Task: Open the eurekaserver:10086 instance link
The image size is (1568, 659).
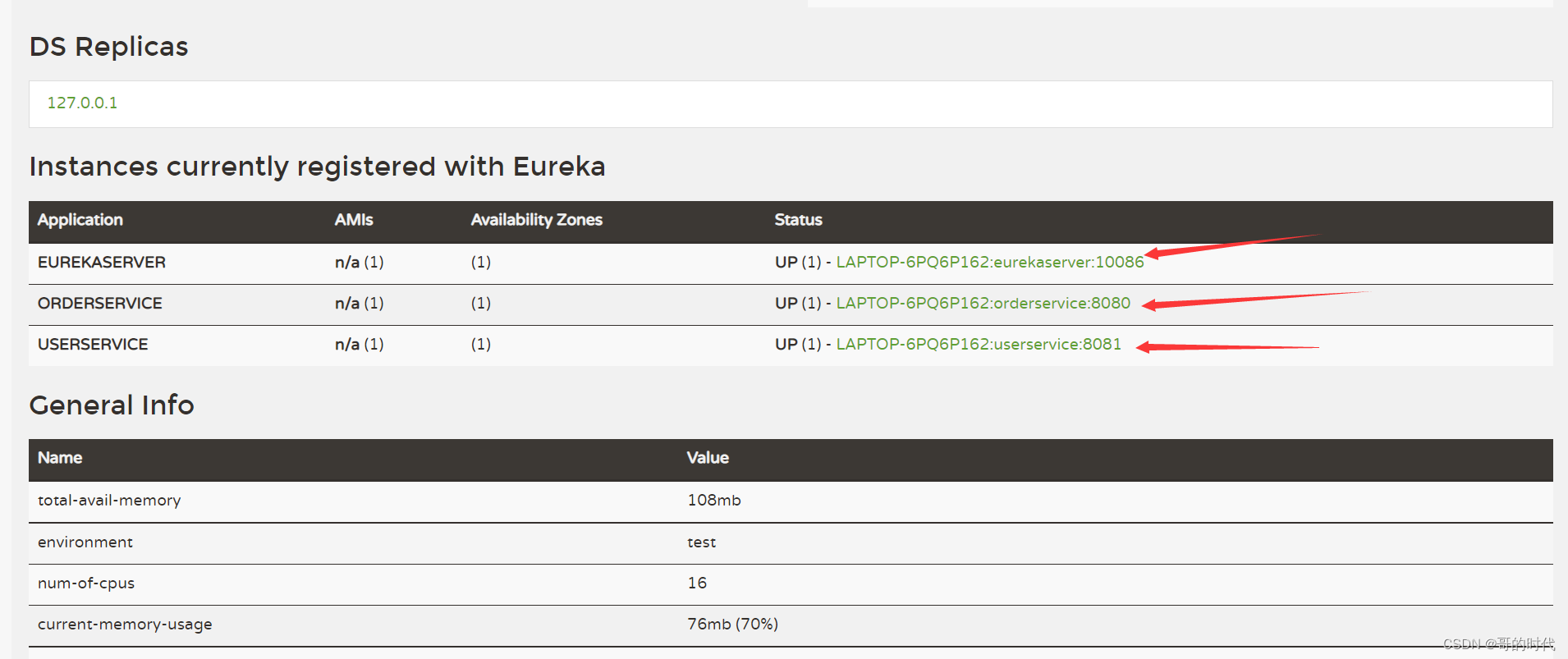Action: (x=989, y=263)
